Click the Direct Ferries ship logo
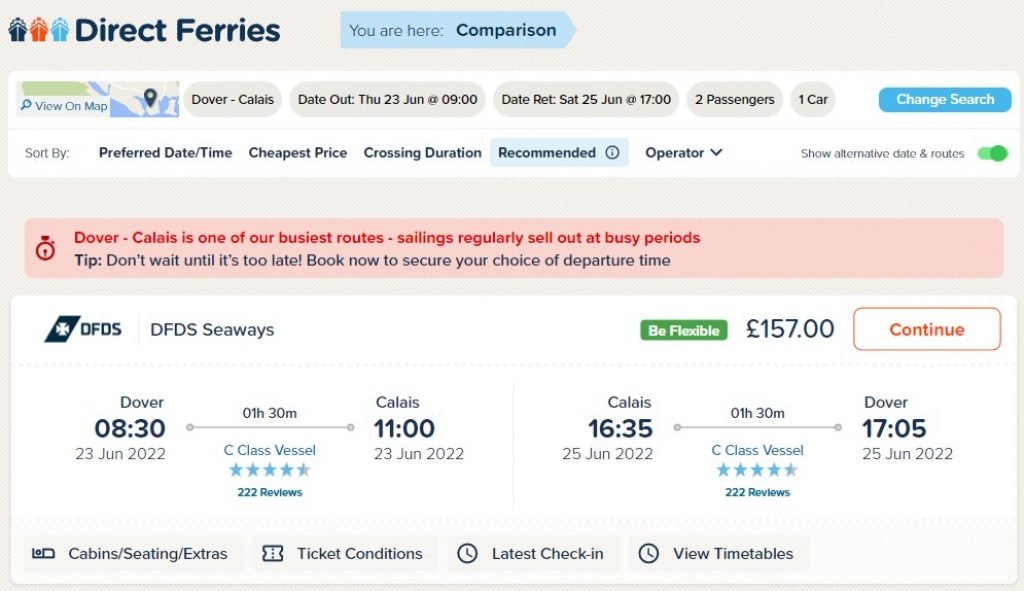The image size is (1024, 591). pos(39,30)
